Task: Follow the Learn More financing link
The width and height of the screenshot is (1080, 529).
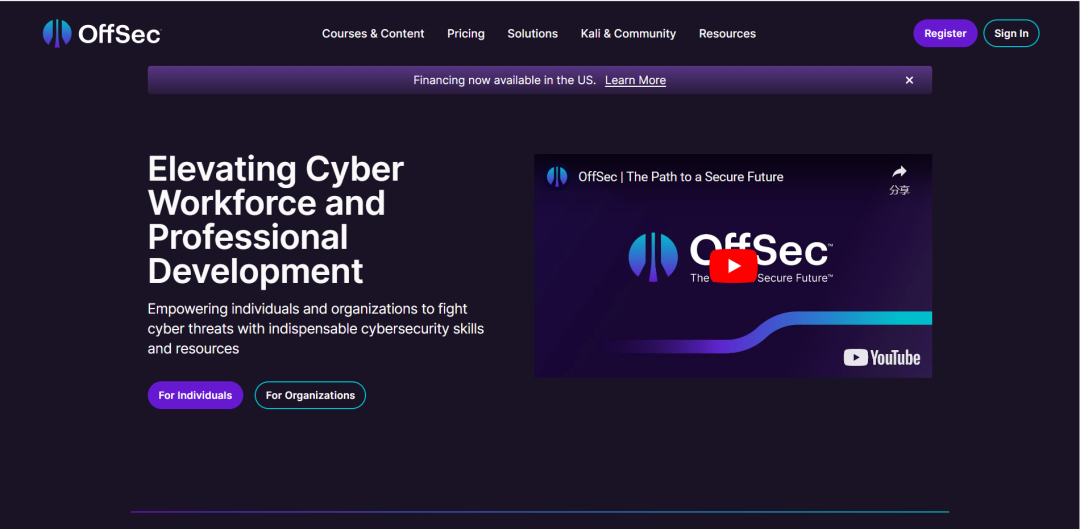Action: coord(635,80)
